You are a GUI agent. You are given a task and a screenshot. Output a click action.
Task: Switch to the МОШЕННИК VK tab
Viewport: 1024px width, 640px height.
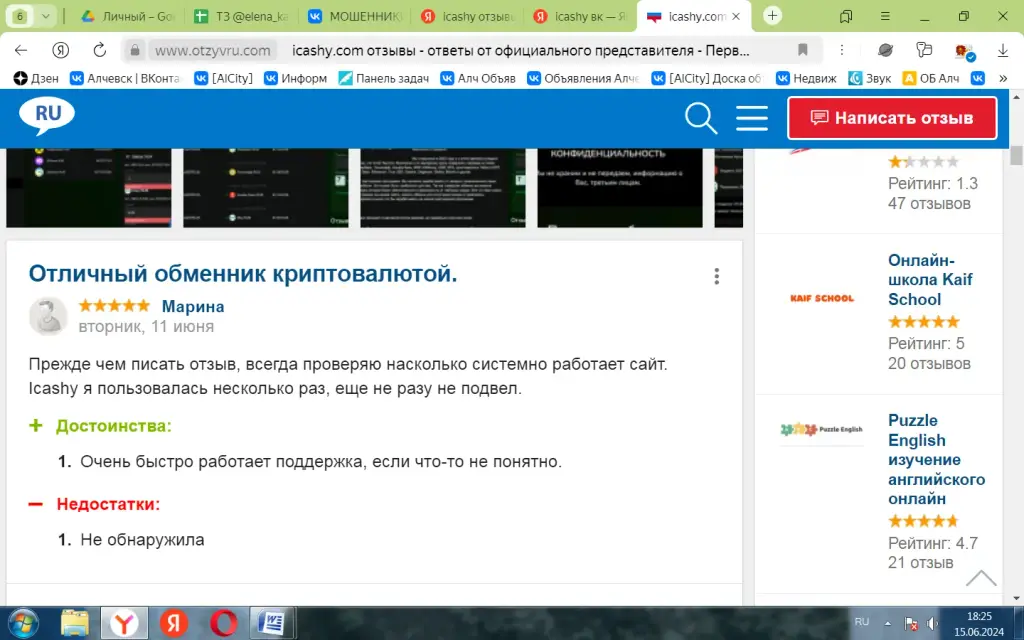(x=355, y=16)
